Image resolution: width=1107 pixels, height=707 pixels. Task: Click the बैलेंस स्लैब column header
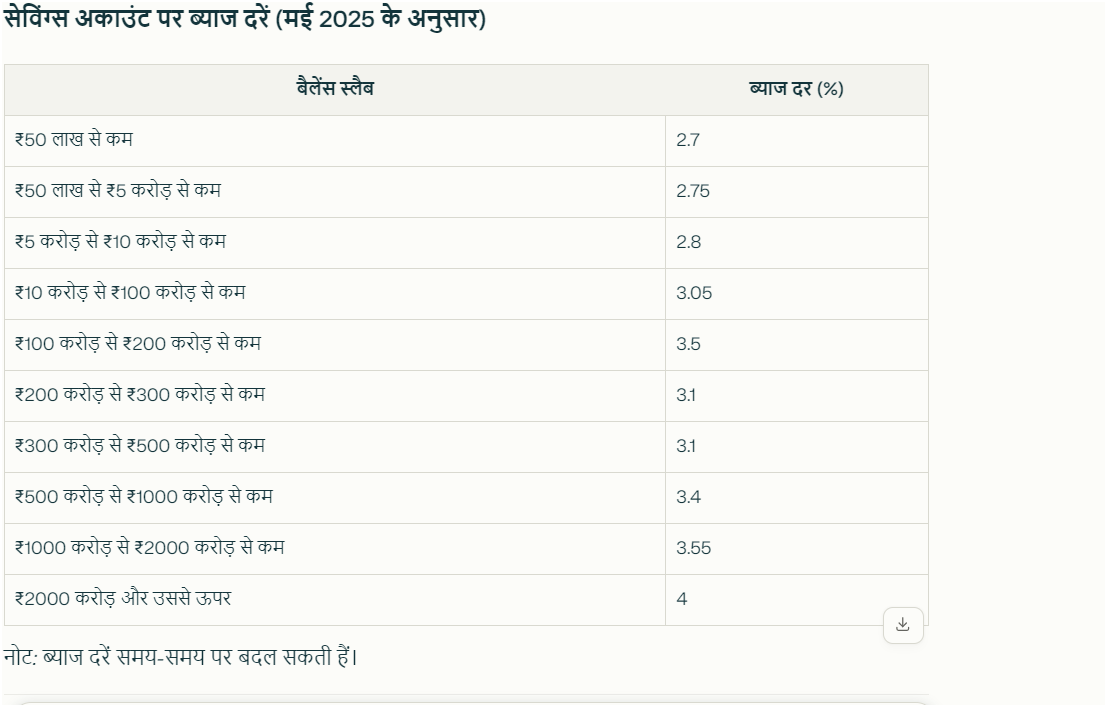pyautogui.click(x=335, y=89)
